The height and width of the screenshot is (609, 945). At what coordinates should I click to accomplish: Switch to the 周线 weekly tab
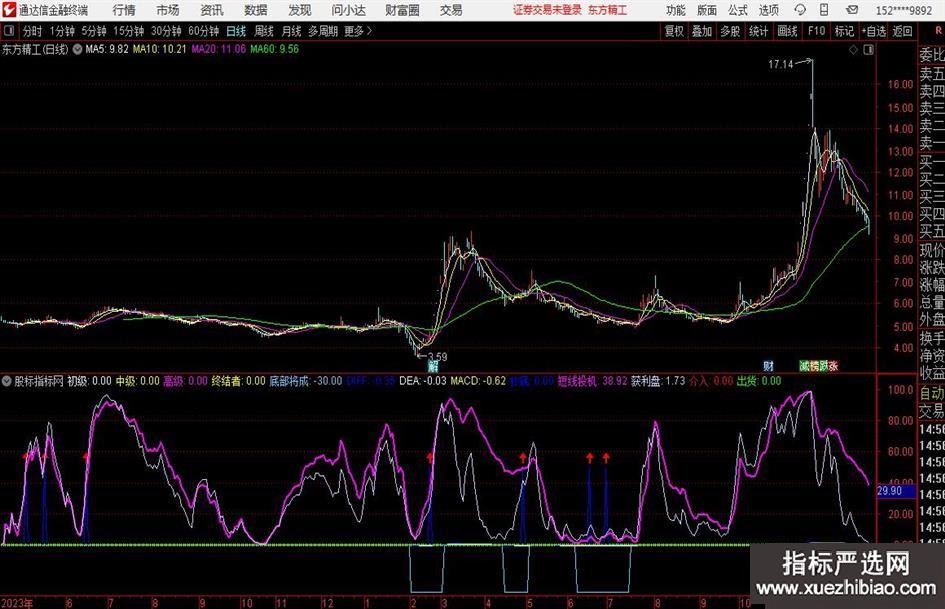coord(263,31)
